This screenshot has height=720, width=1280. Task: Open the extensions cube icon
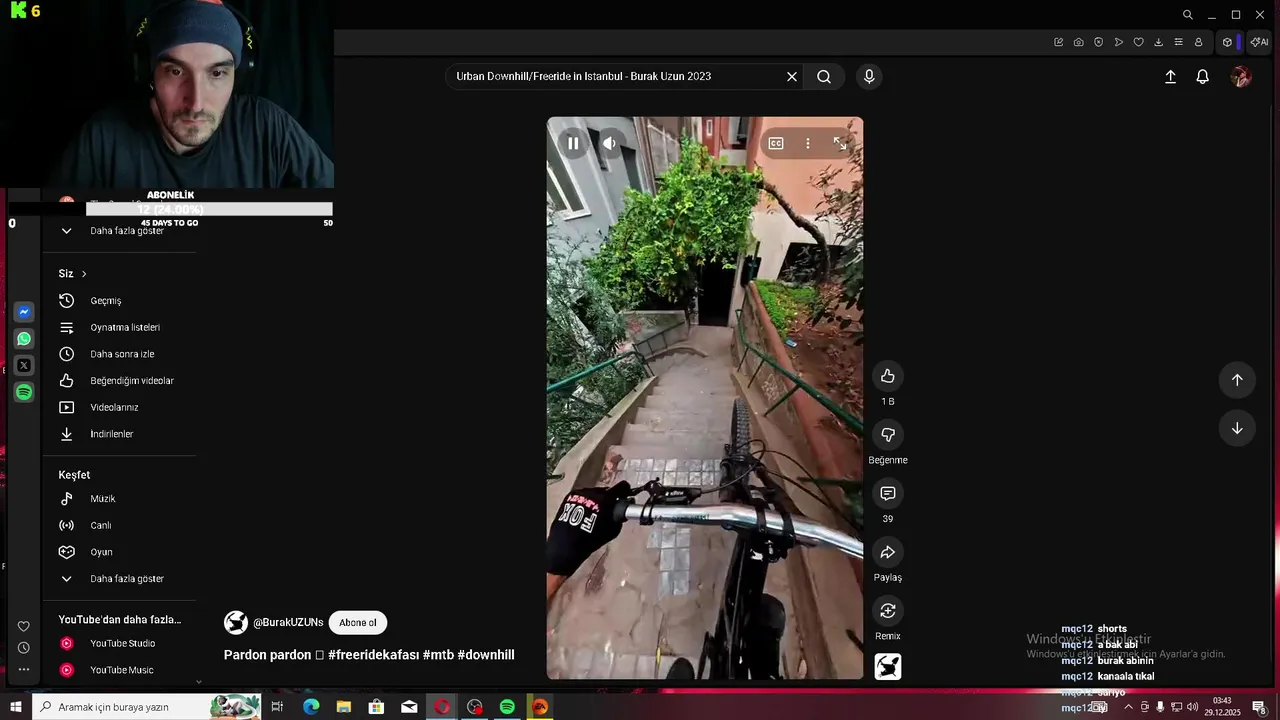pyautogui.click(x=1227, y=42)
